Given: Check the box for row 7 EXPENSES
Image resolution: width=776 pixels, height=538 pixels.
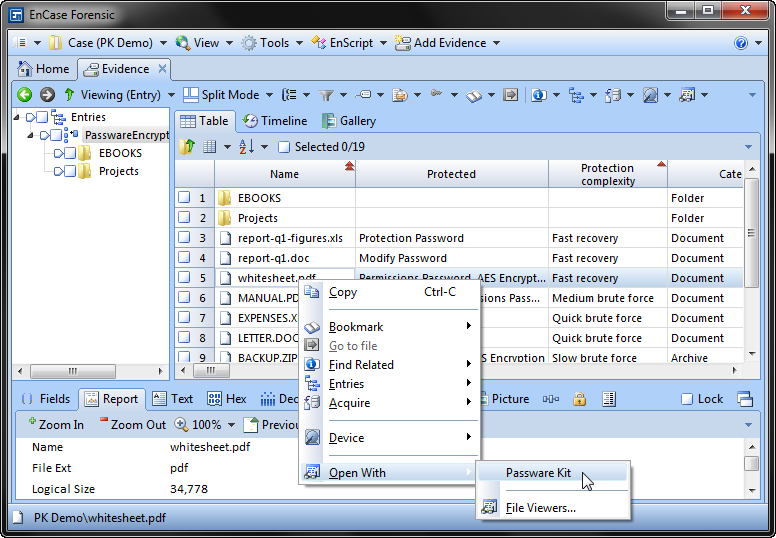Looking at the screenshot, I should 184,317.
